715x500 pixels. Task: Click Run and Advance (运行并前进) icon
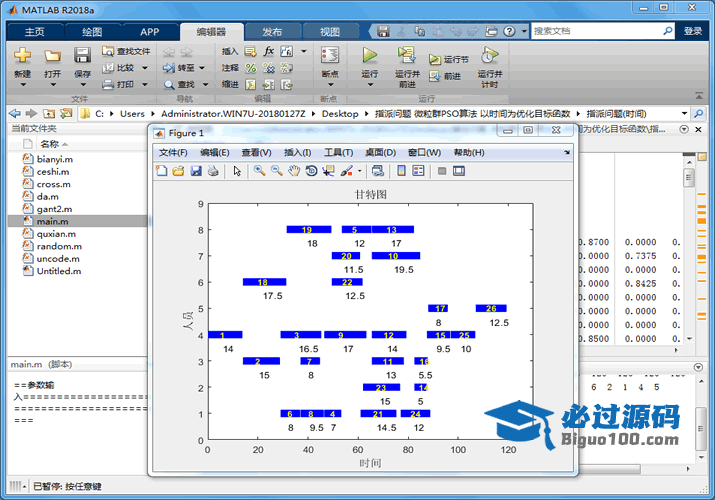pyautogui.click(x=406, y=55)
